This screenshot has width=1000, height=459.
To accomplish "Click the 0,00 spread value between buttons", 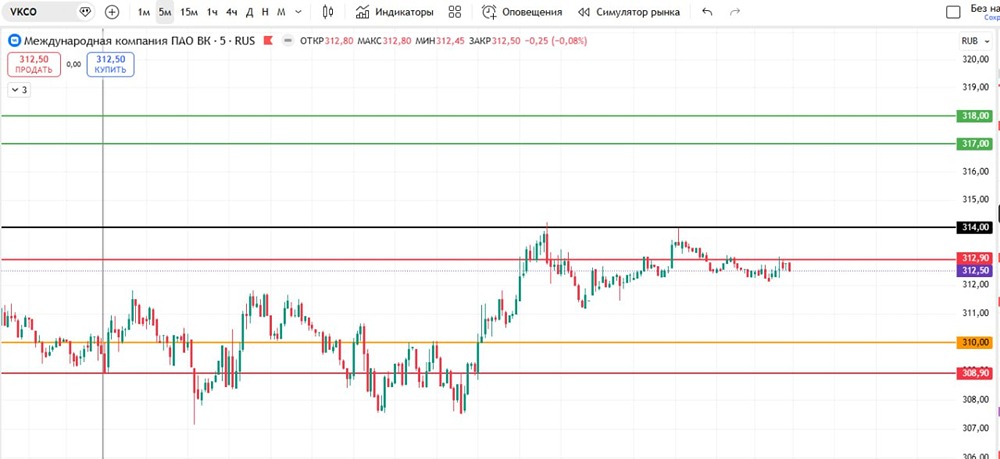I will tap(74, 64).
